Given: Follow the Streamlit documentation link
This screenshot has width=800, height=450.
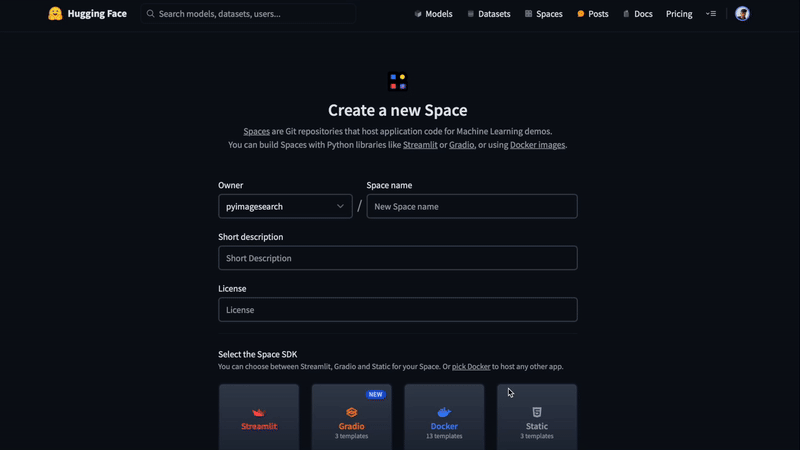Looking at the screenshot, I should (420, 145).
